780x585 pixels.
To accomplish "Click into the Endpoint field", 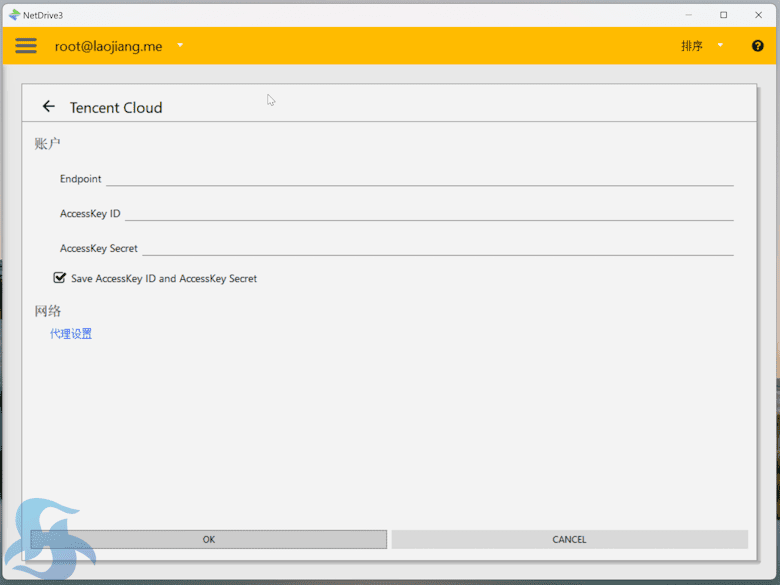I will click(419, 178).
